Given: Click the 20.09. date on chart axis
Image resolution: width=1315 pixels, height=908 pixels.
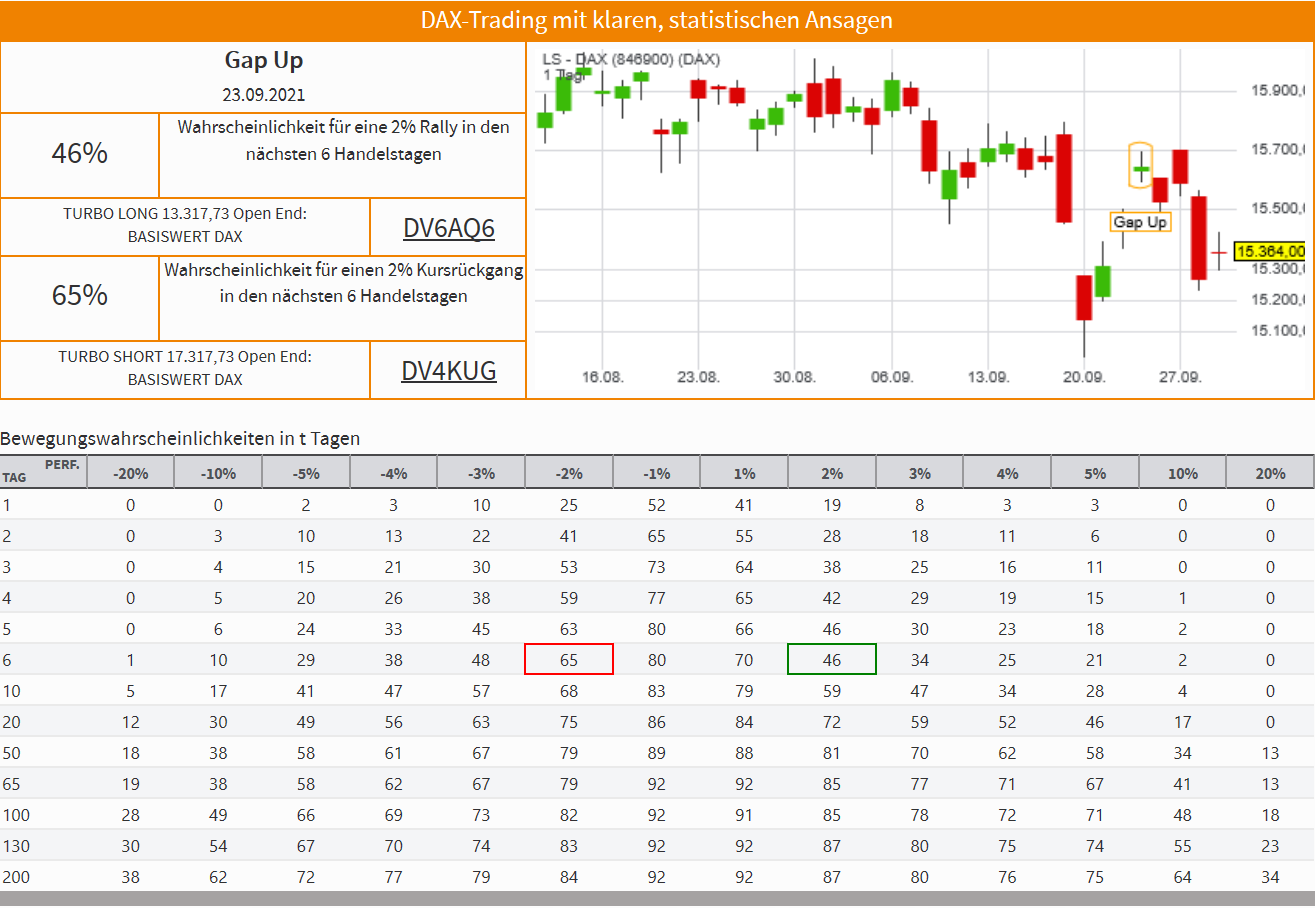Looking at the screenshot, I should click(1084, 377).
